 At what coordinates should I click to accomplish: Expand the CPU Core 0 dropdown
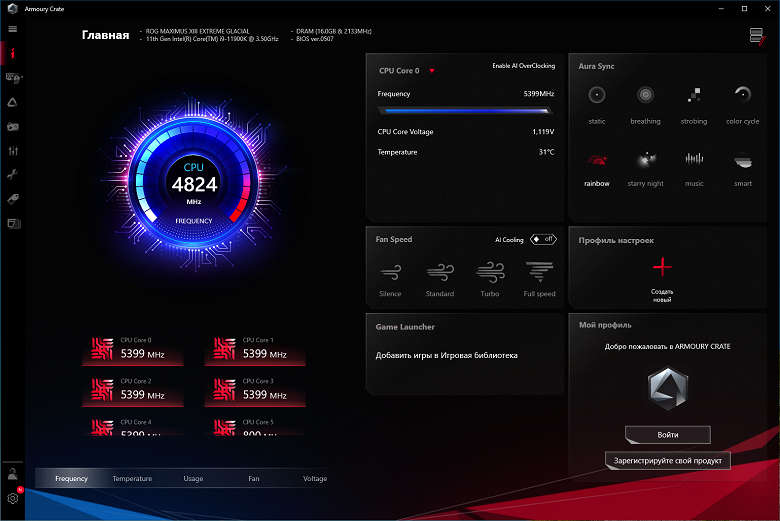[432, 71]
